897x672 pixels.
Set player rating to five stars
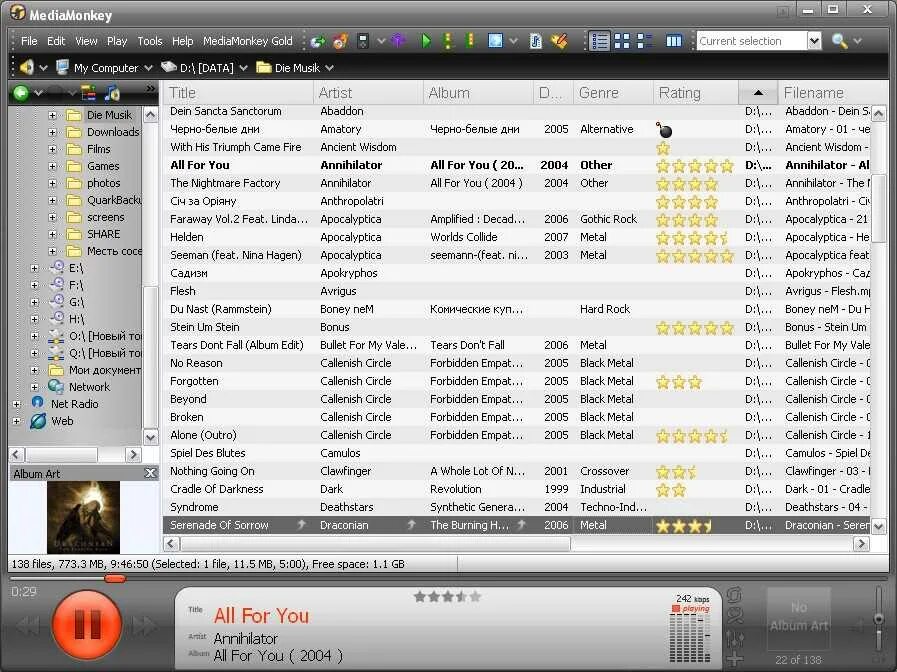(475, 597)
